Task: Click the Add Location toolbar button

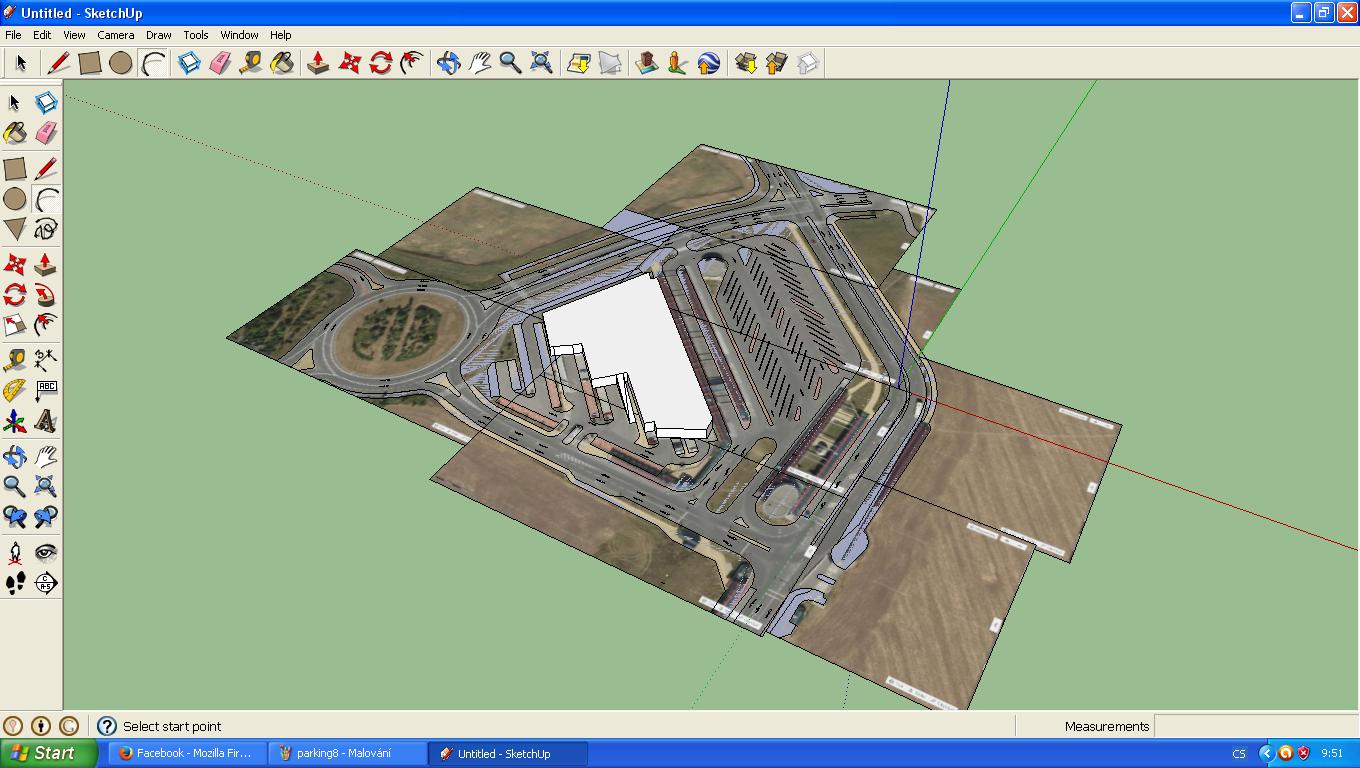Action: click(579, 63)
